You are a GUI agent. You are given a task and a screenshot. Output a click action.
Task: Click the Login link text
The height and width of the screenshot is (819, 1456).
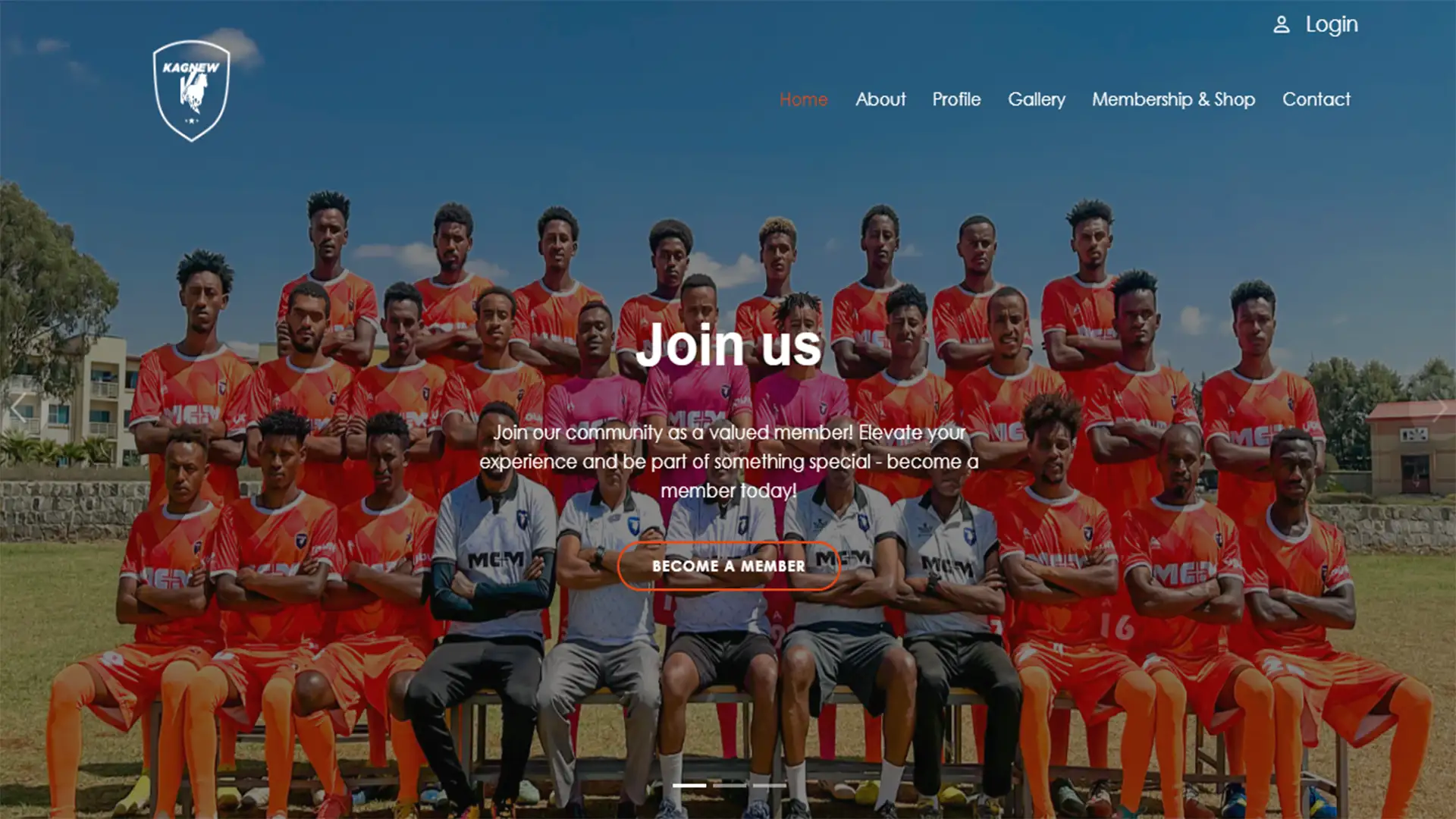[1332, 25]
